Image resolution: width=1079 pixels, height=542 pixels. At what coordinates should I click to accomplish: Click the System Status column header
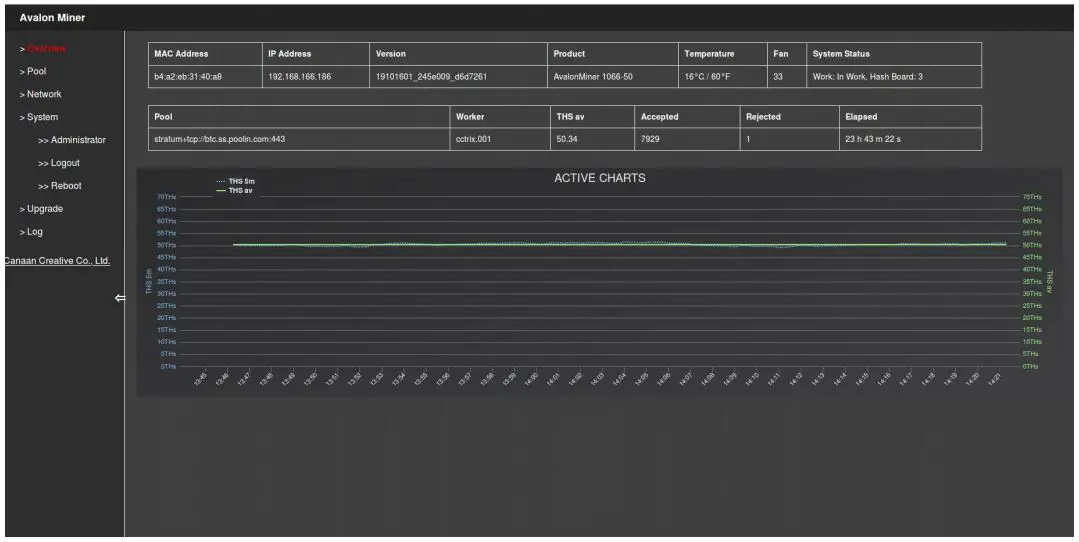pos(841,54)
